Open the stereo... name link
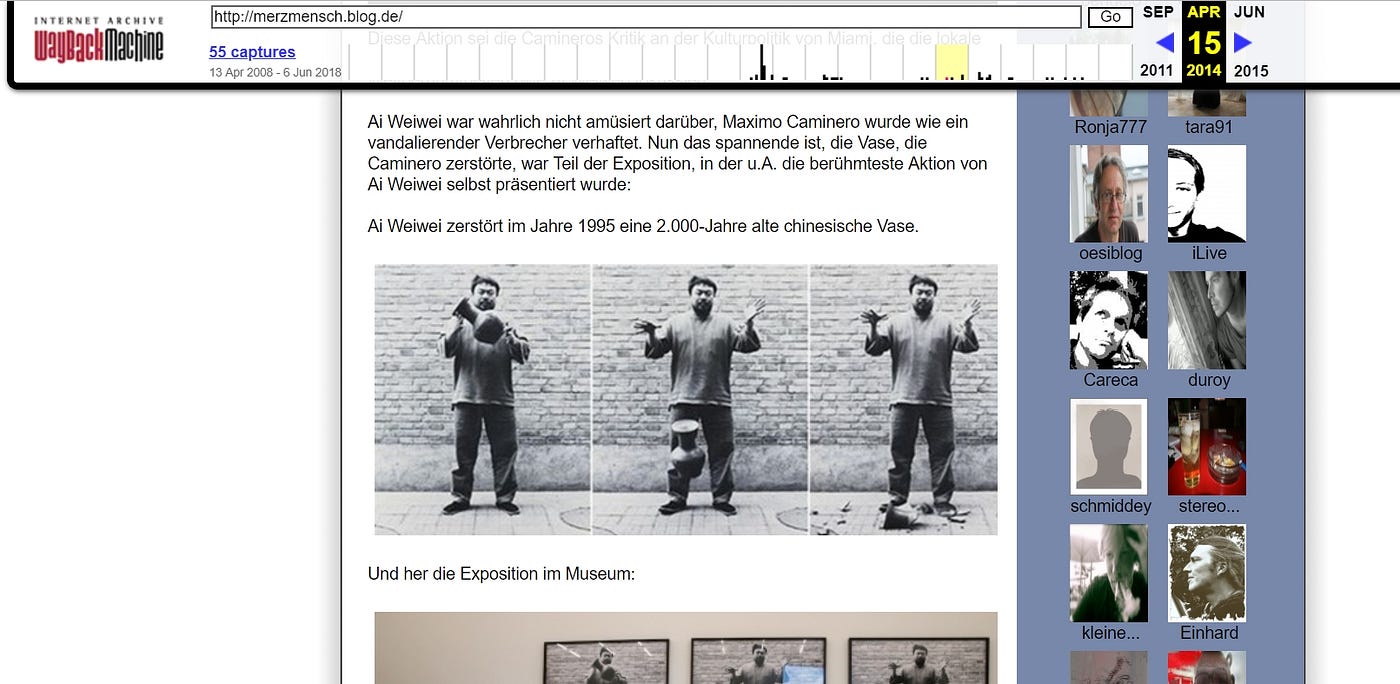The width and height of the screenshot is (1400, 684). point(1208,506)
